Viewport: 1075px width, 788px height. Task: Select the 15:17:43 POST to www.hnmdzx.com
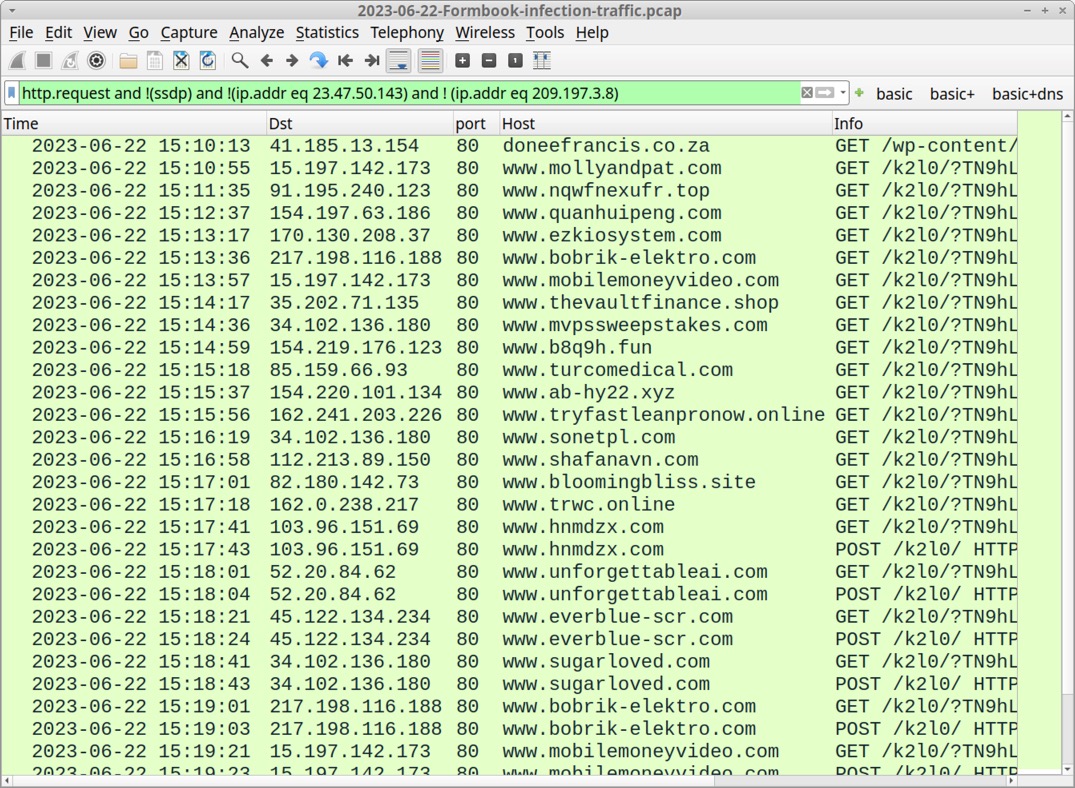pyautogui.click(x=509, y=549)
